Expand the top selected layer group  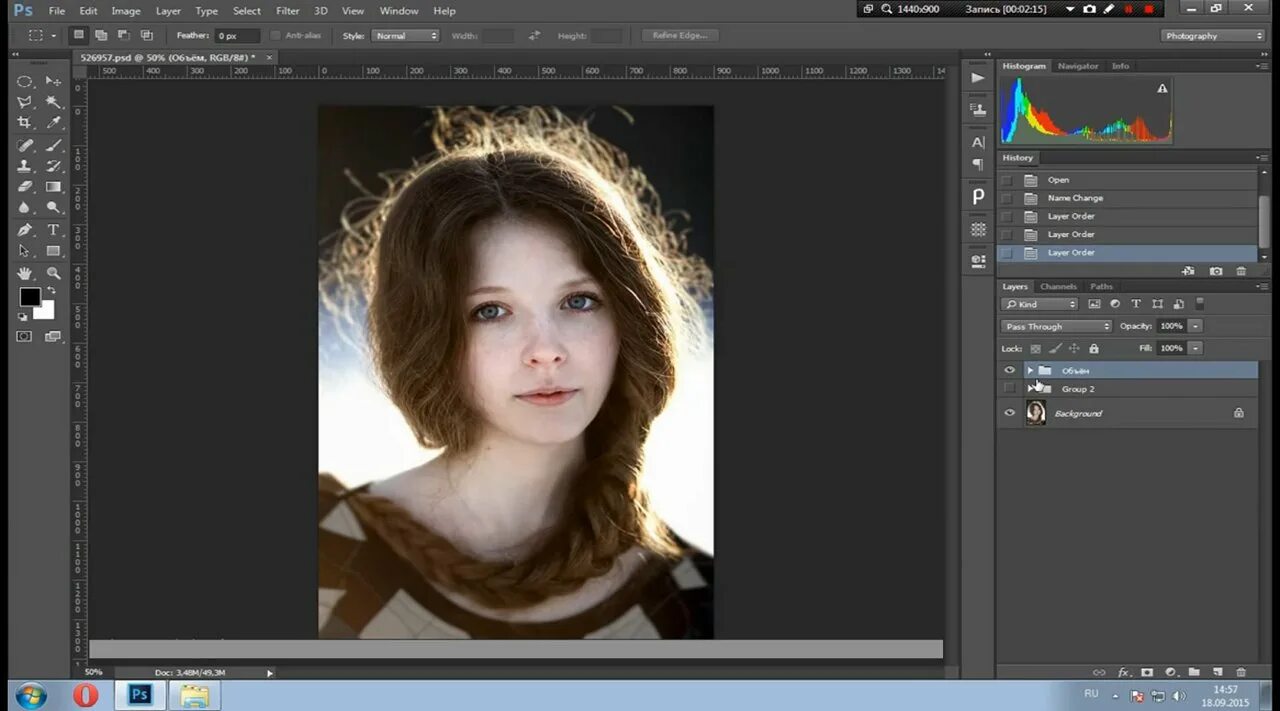click(1030, 371)
